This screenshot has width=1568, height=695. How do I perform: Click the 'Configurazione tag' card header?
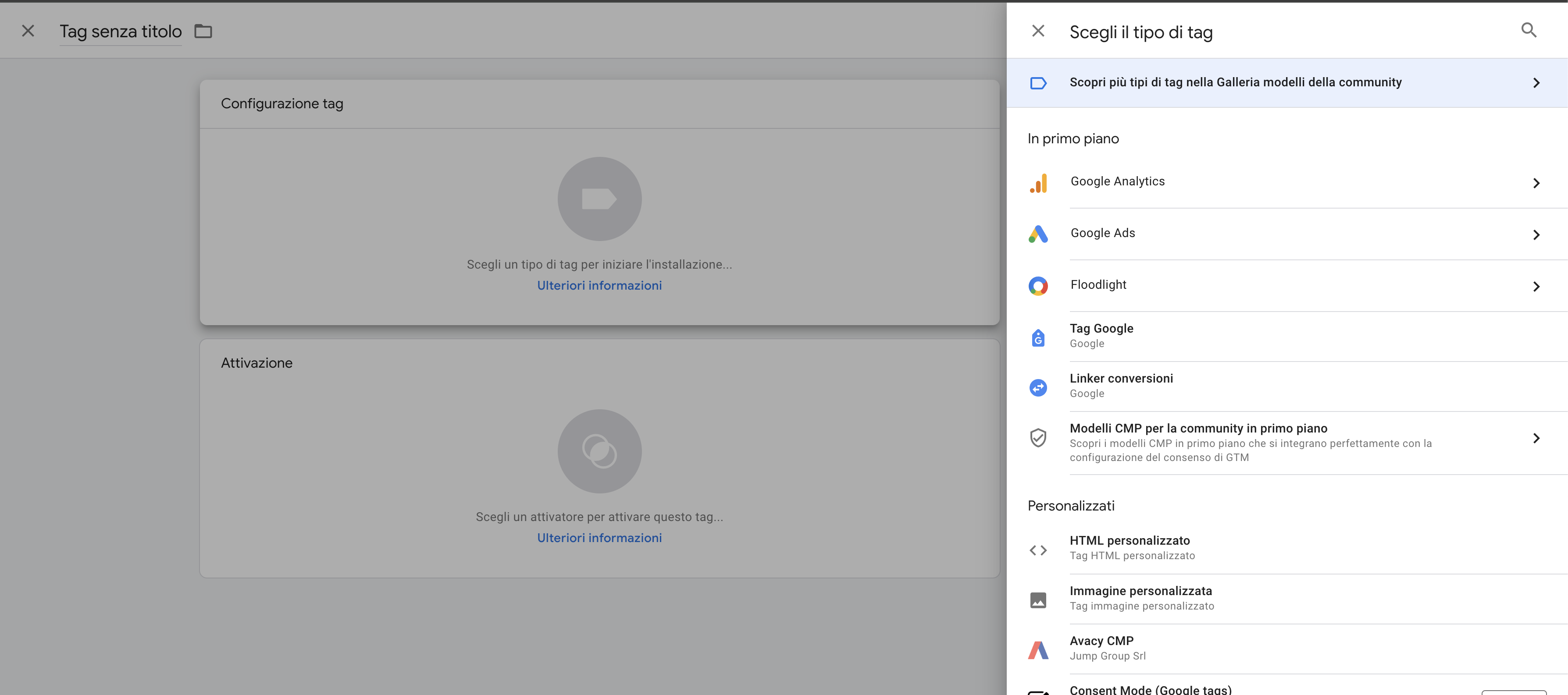599,104
